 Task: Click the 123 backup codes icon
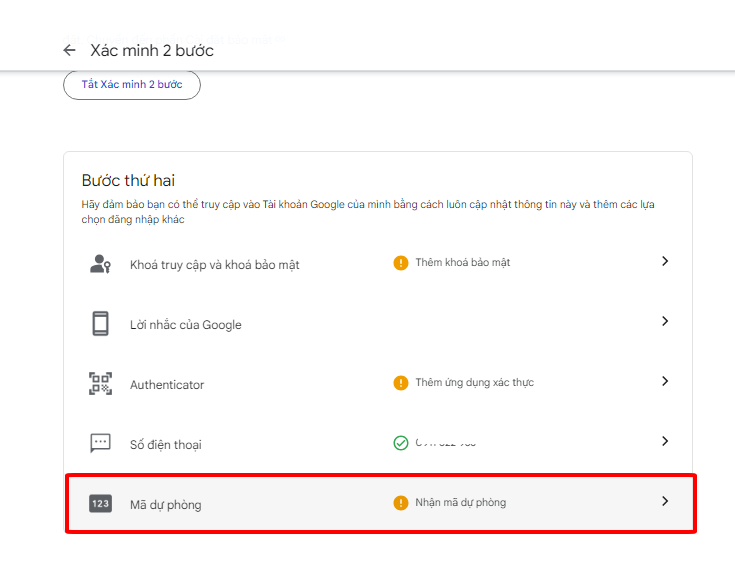point(100,504)
